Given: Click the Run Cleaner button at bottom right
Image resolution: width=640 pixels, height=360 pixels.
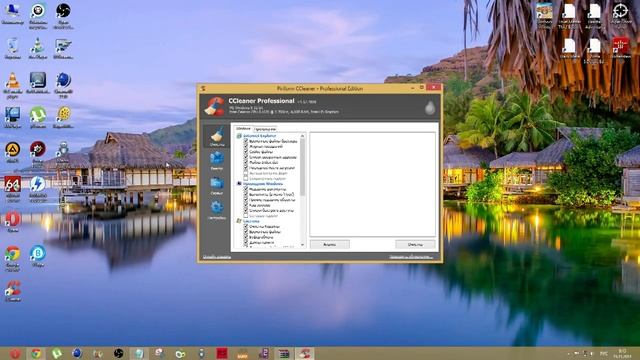Looking at the screenshot, I should click(415, 244).
